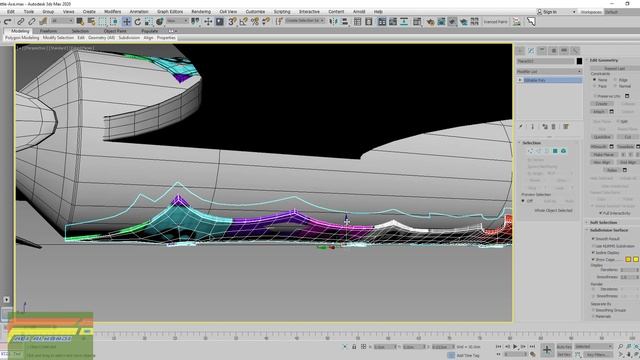Select the None constraint radio button
The height and width of the screenshot is (360, 640).
[x=595, y=80]
